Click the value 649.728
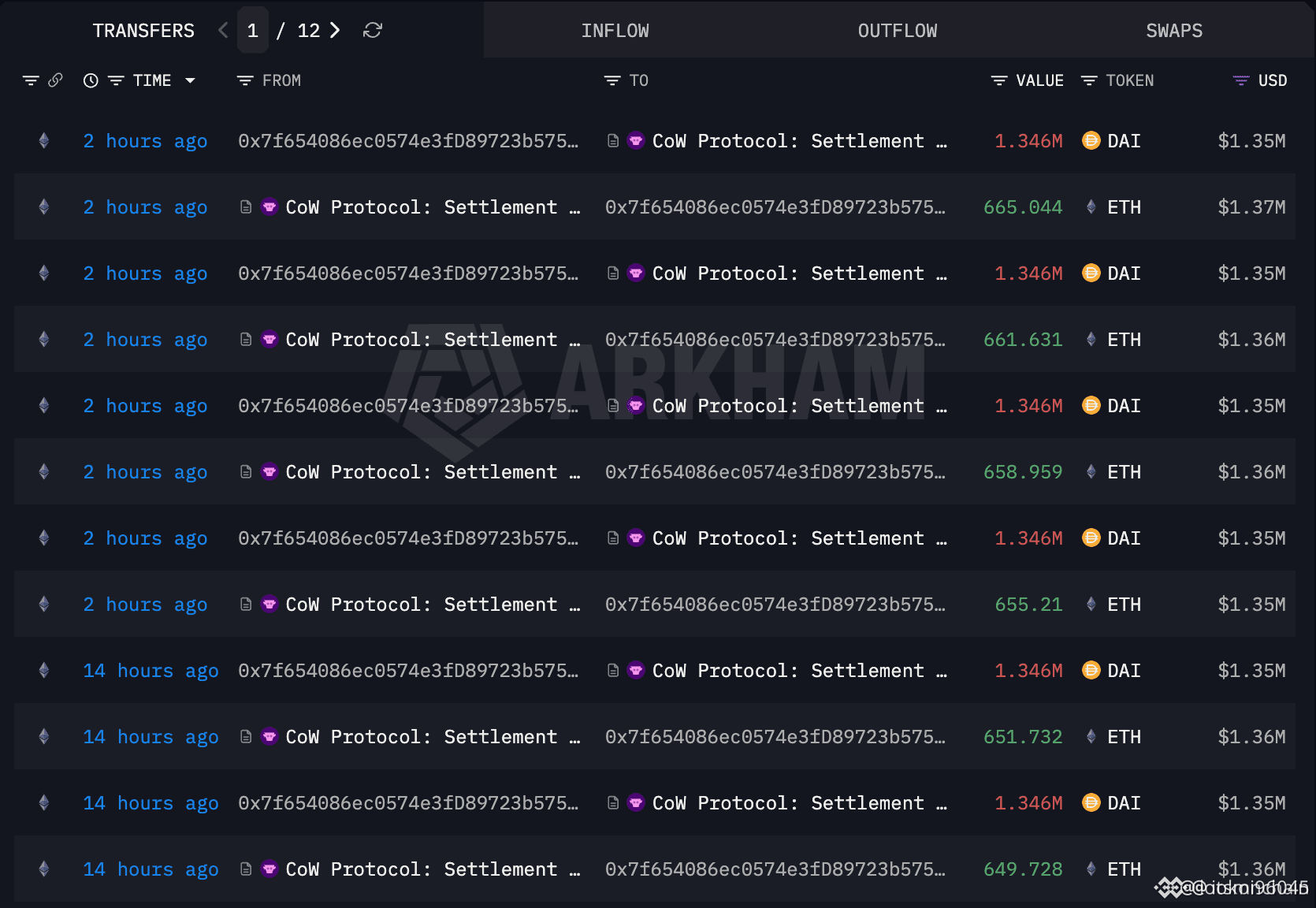The width and height of the screenshot is (1316, 908). [x=1023, y=869]
